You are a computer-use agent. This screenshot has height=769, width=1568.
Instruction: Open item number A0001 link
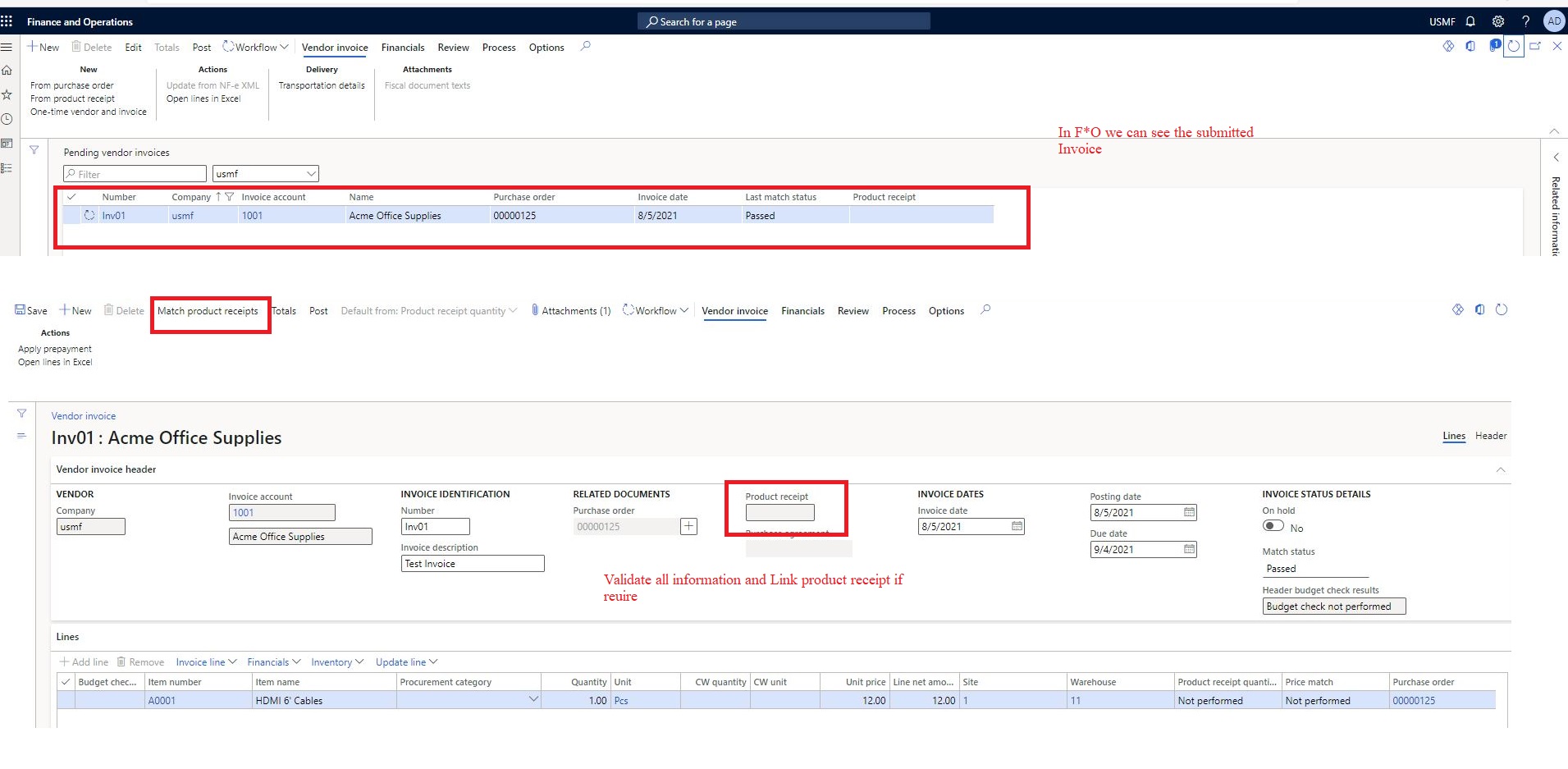[x=162, y=700]
